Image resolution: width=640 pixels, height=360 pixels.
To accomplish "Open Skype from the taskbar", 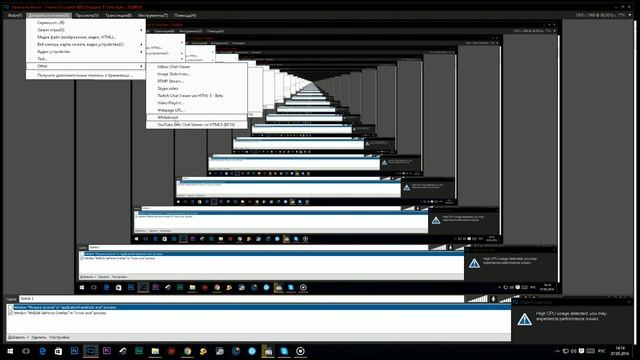I will (284, 351).
